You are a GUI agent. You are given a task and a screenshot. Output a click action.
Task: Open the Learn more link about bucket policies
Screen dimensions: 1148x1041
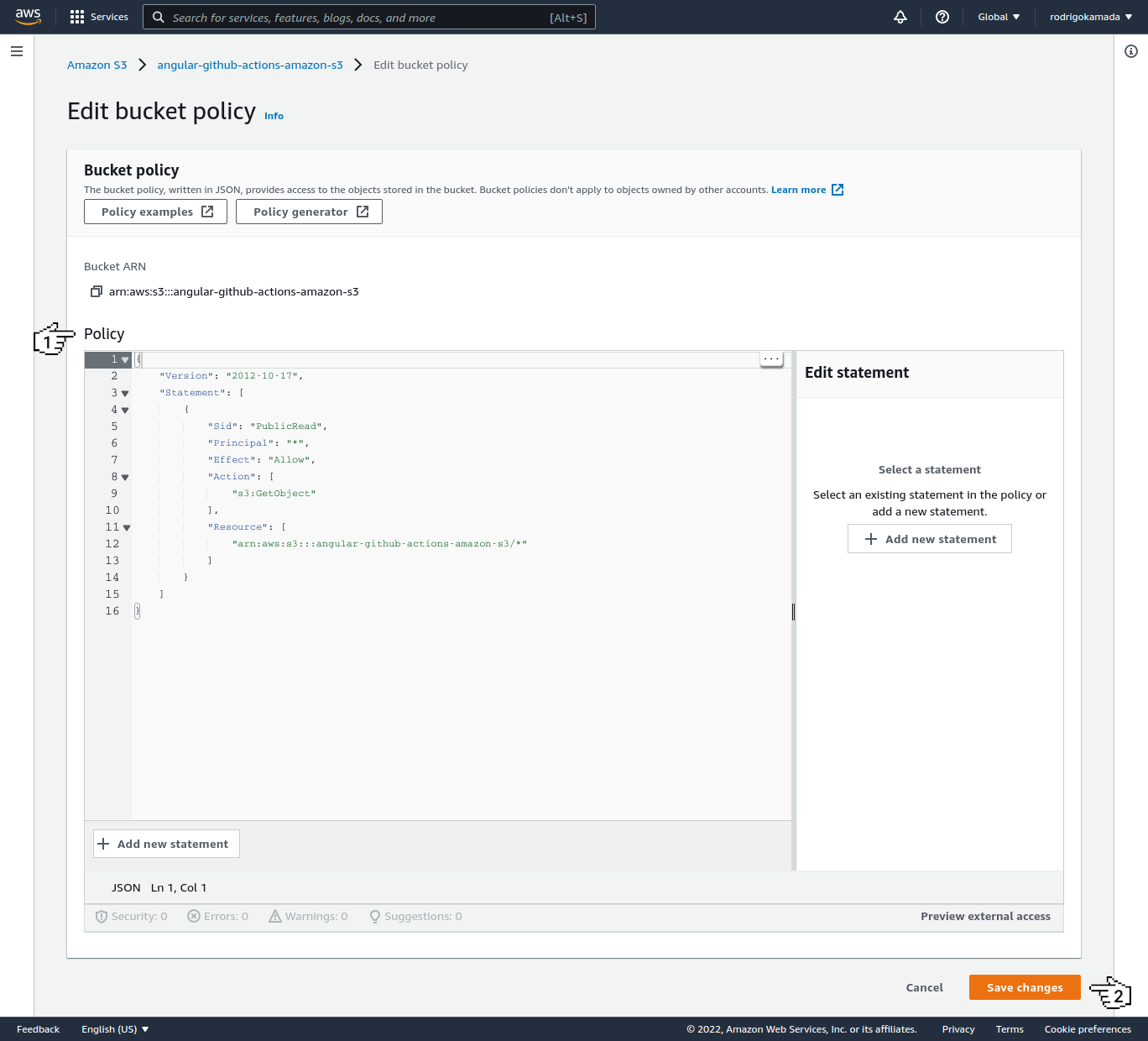[799, 189]
